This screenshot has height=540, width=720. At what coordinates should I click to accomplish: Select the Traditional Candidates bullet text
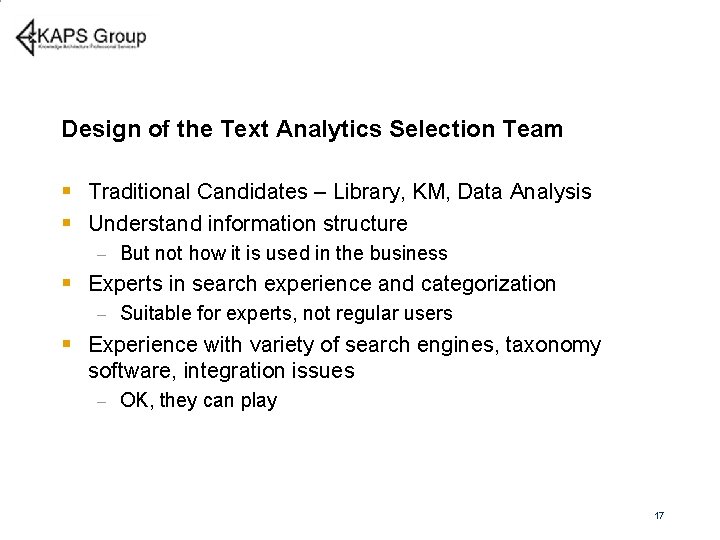tap(340, 191)
